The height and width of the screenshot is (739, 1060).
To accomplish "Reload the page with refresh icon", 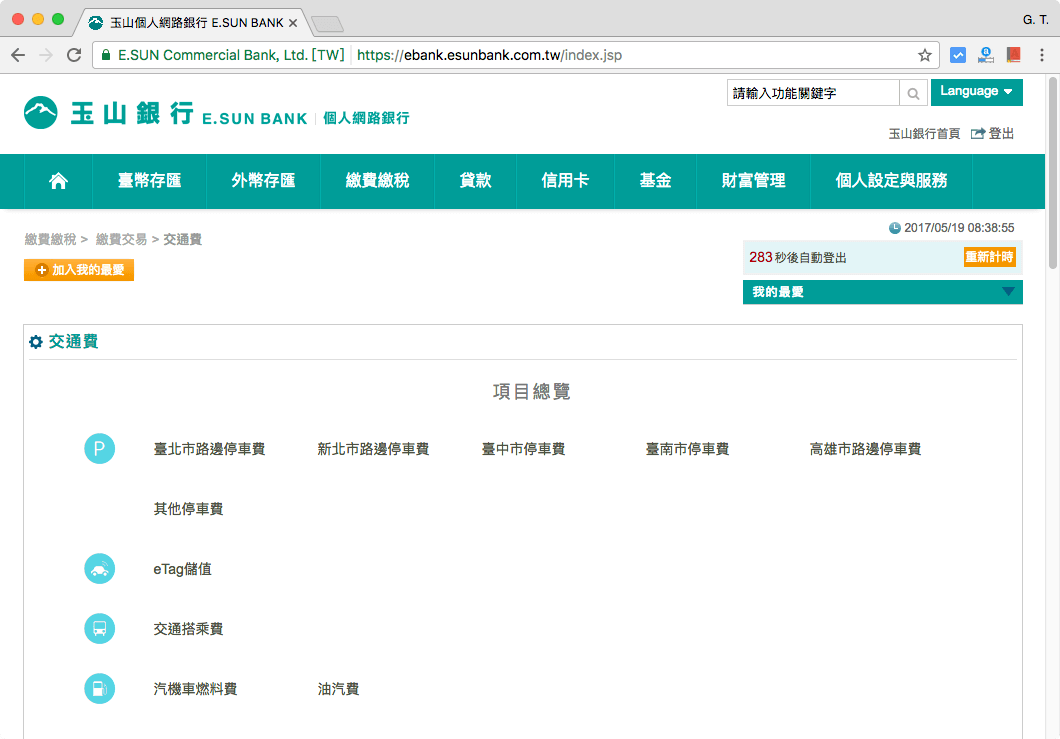I will tap(74, 55).
